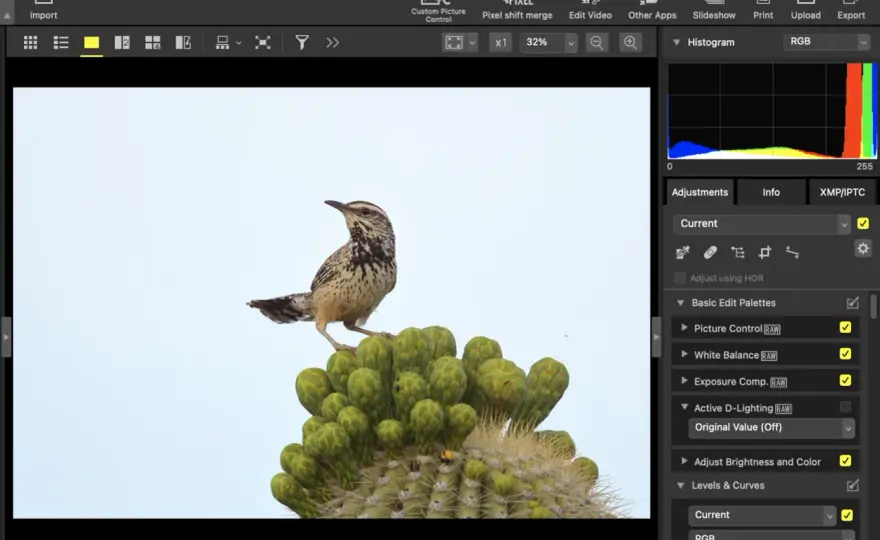Expand the Exposure Comp. palette
The image size is (880, 540).
684,381
